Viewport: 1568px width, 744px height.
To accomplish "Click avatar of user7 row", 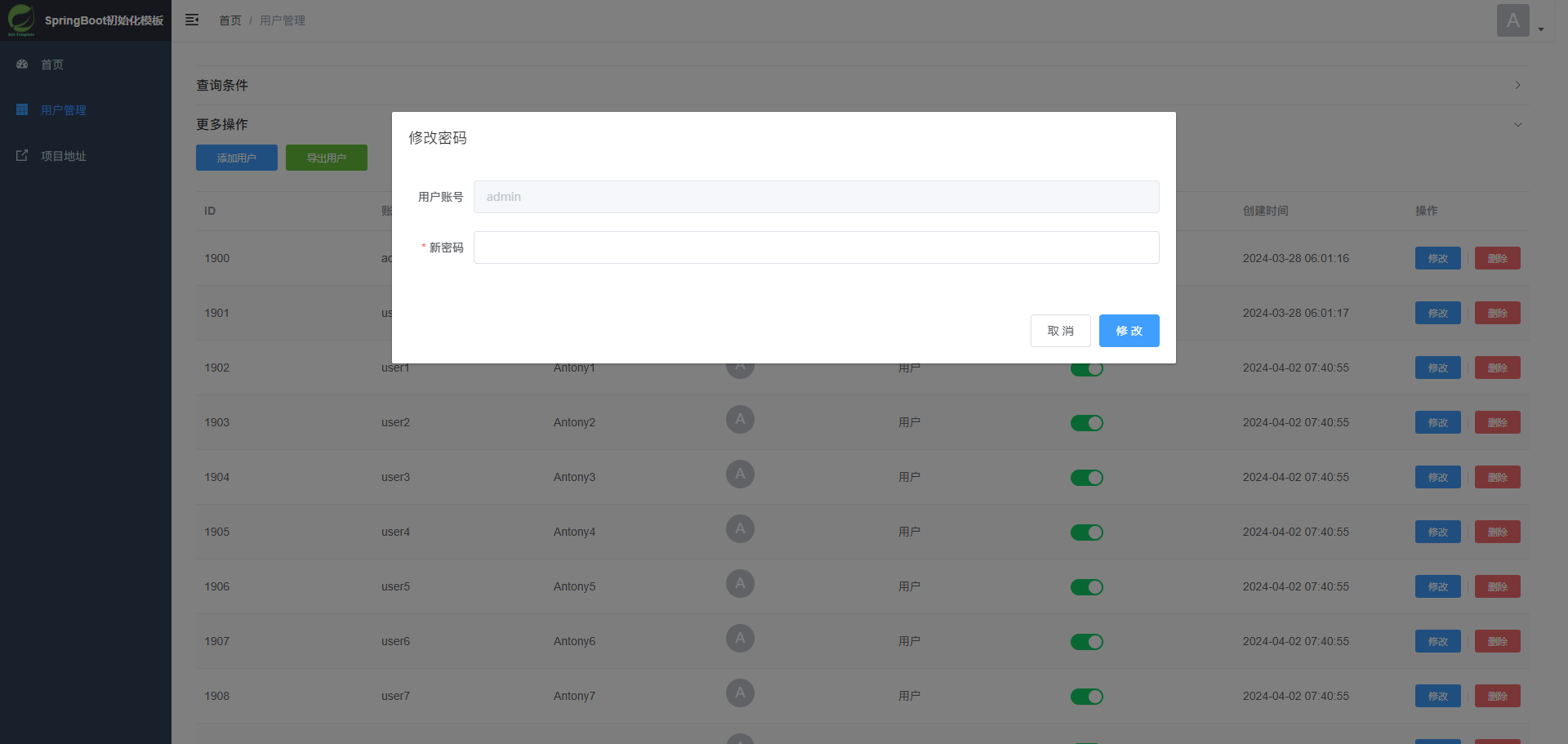I will point(740,693).
